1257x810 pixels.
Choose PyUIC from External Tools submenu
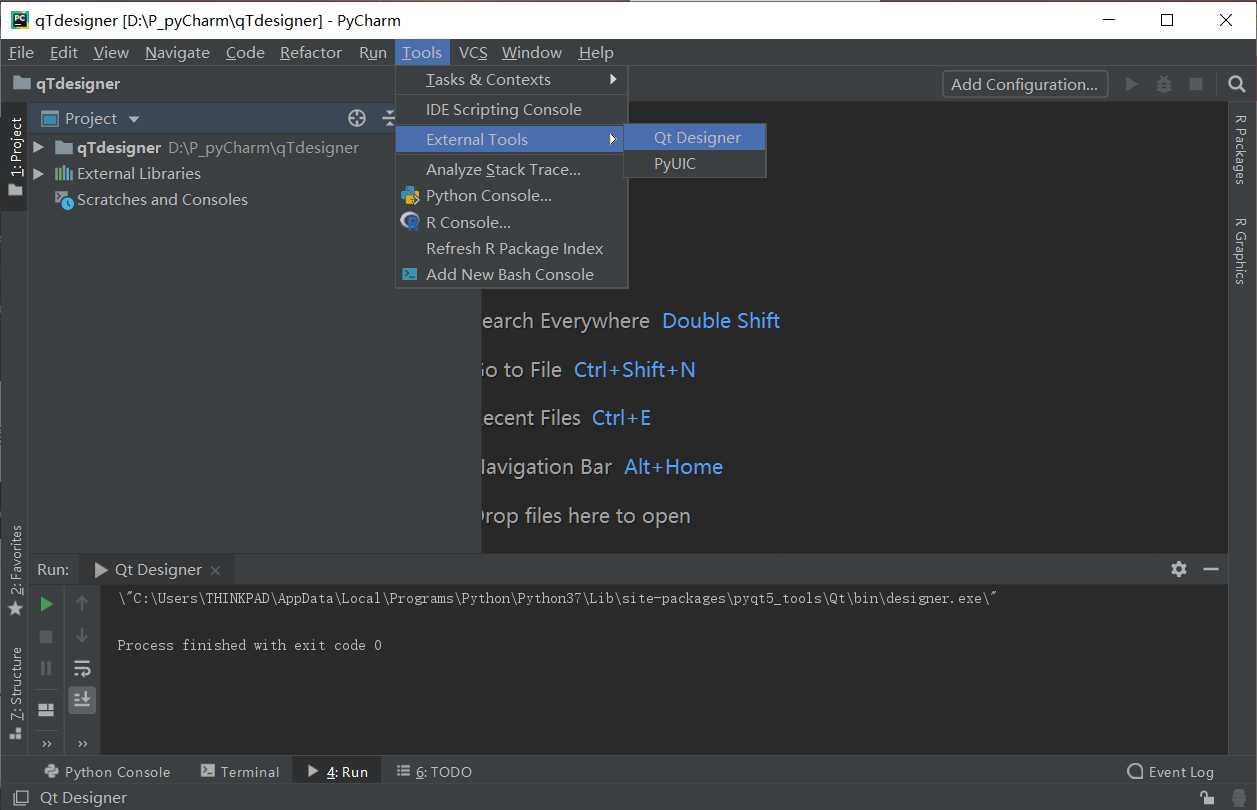695,164
